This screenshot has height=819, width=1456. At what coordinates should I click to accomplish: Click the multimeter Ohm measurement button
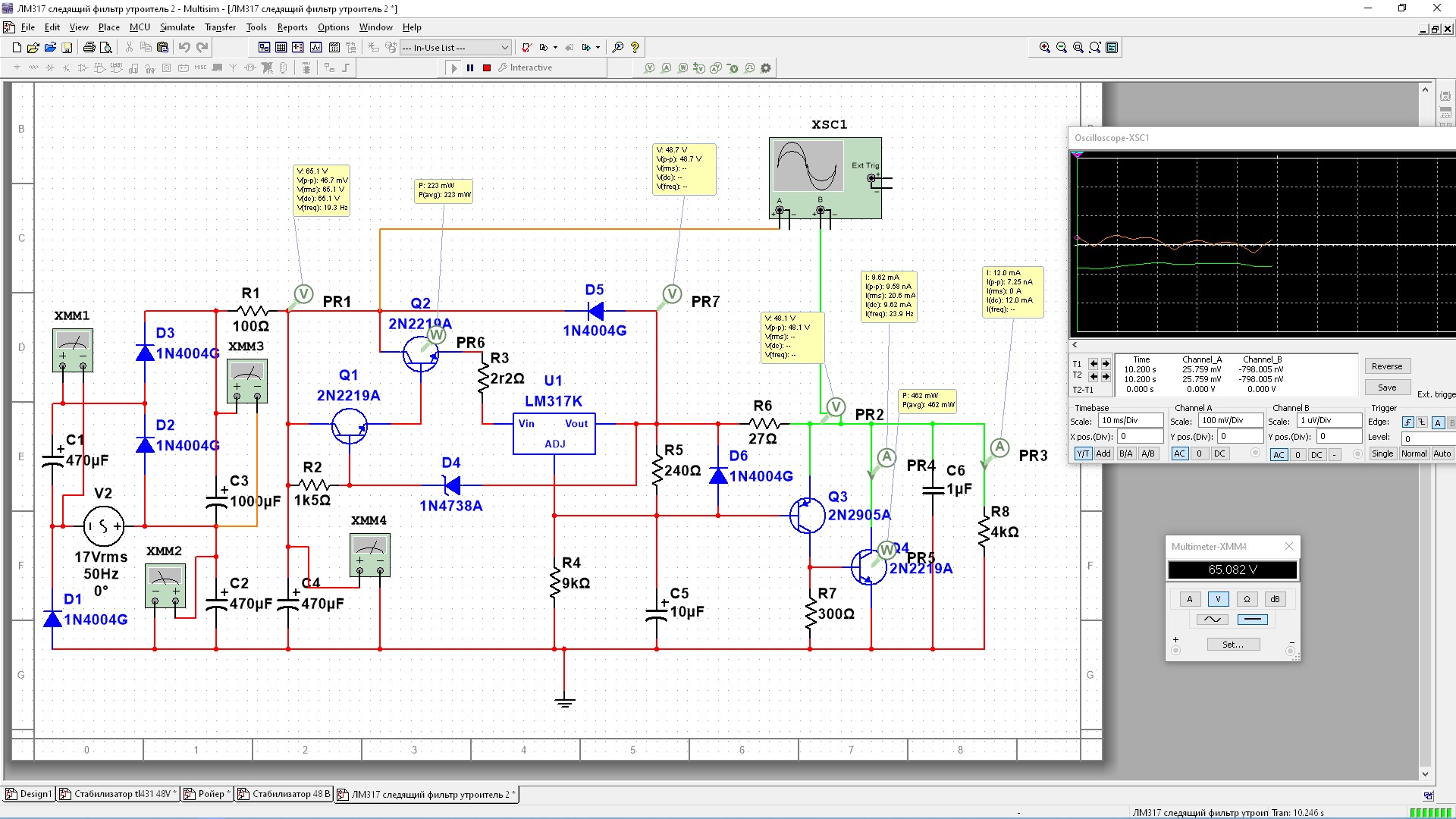pyautogui.click(x=1247, y=599)
